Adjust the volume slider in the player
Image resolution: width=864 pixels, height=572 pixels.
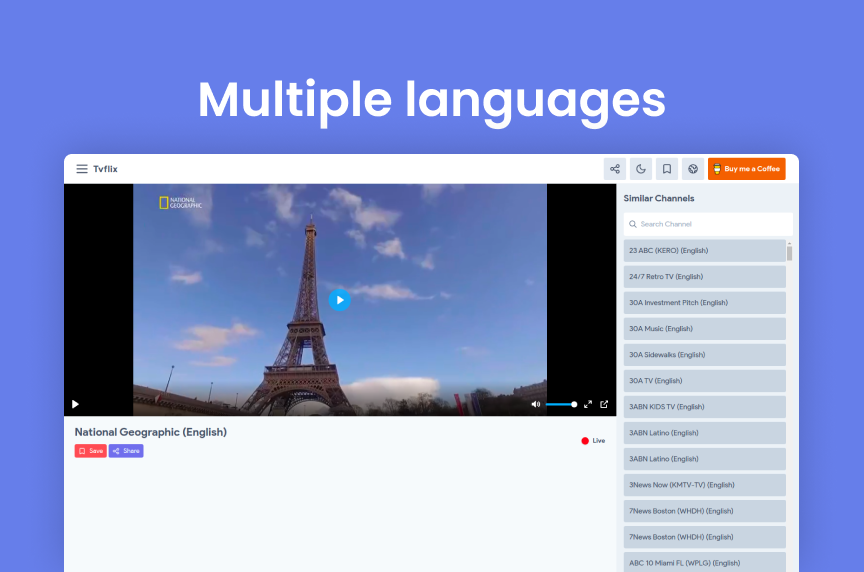pyautogui.click(x=561, y=404)
